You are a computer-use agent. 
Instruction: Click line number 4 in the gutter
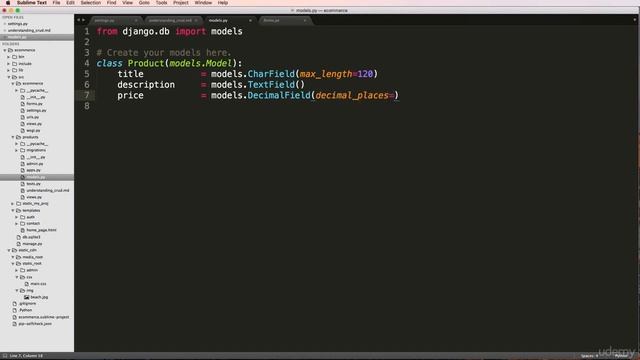point(87,63)
